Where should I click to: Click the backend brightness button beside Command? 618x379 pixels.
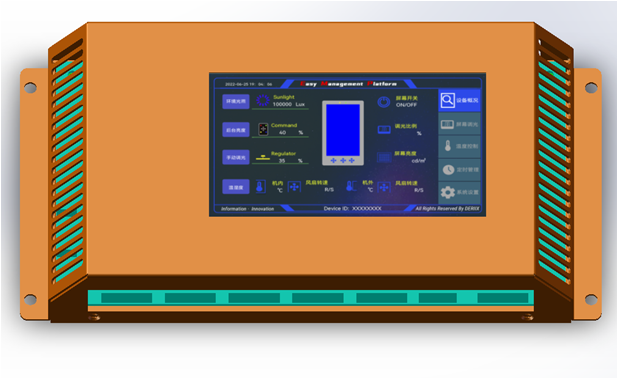coord(236,130)
